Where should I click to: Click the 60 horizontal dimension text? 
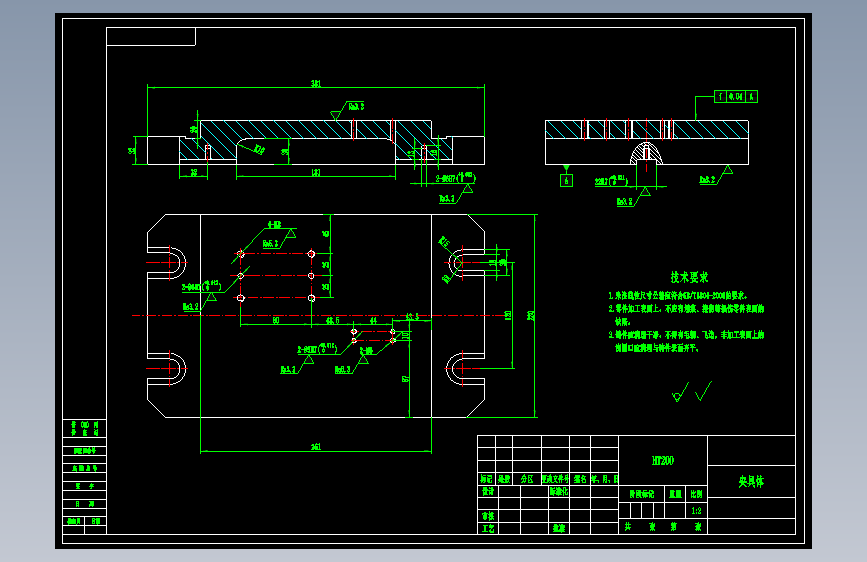point(275,320)
